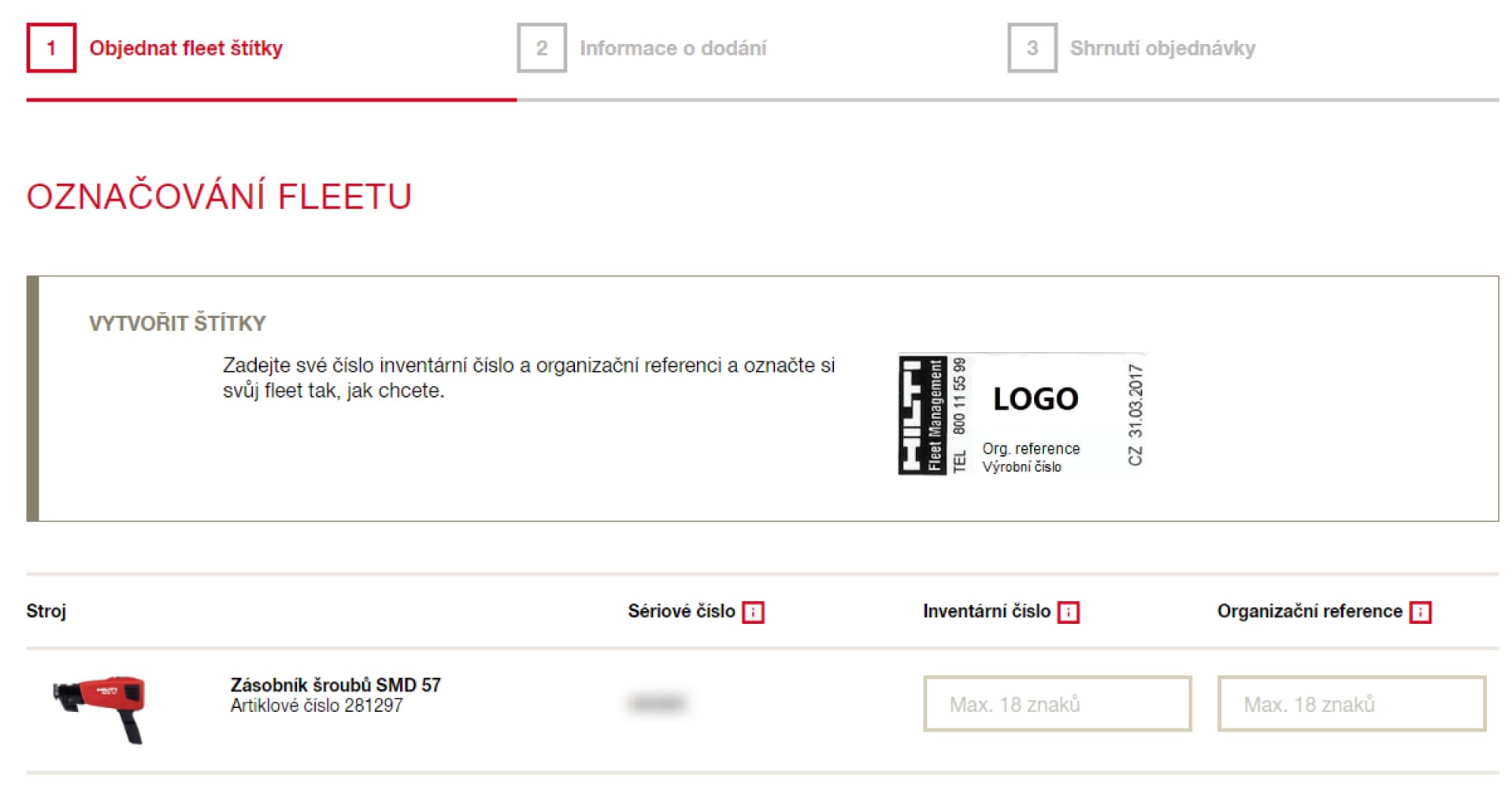Go to Objednat fleet štítky step
The width and height of the screenshot is (1512, 786).
186,48
